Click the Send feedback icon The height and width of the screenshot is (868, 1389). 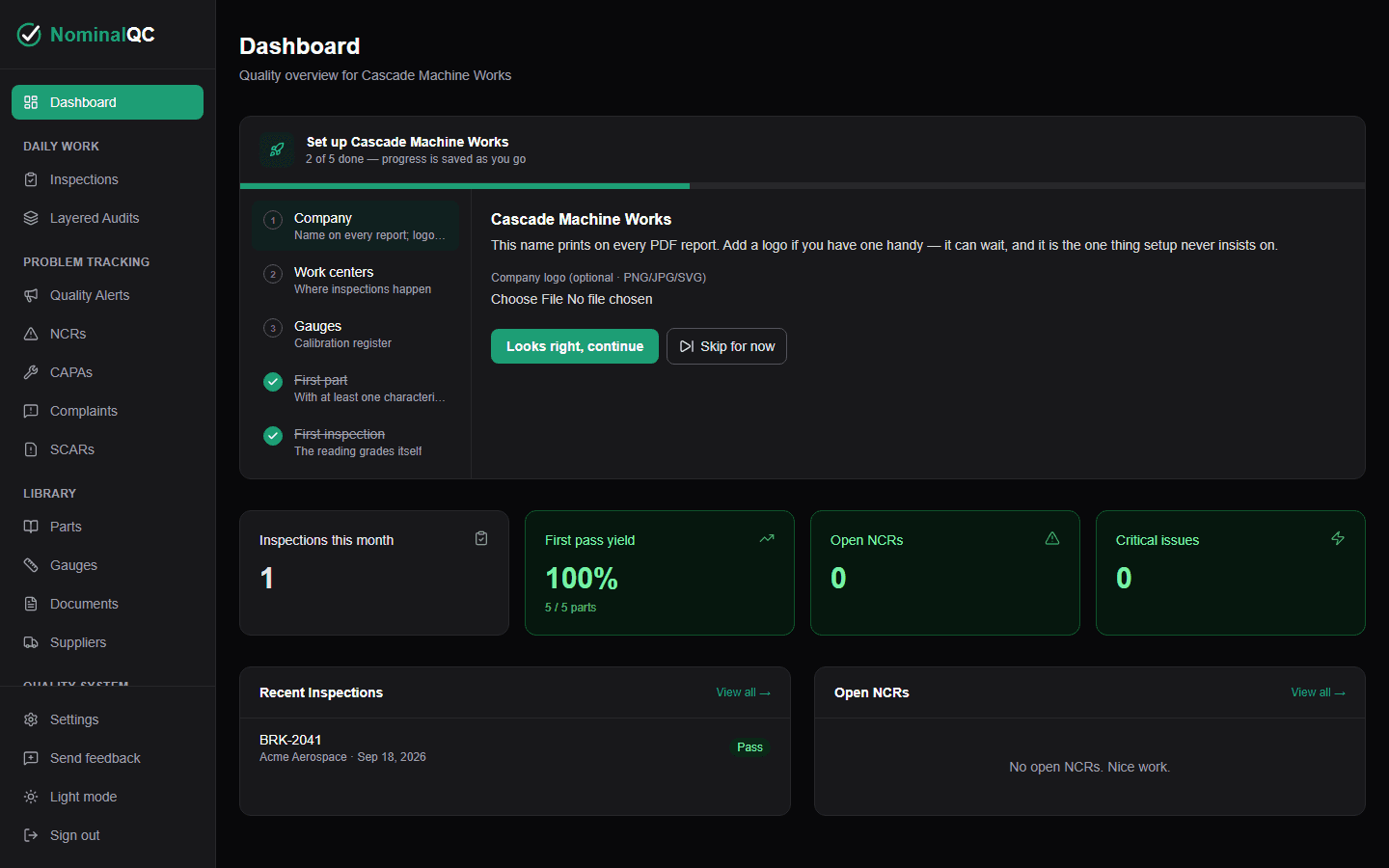[31, 758]
